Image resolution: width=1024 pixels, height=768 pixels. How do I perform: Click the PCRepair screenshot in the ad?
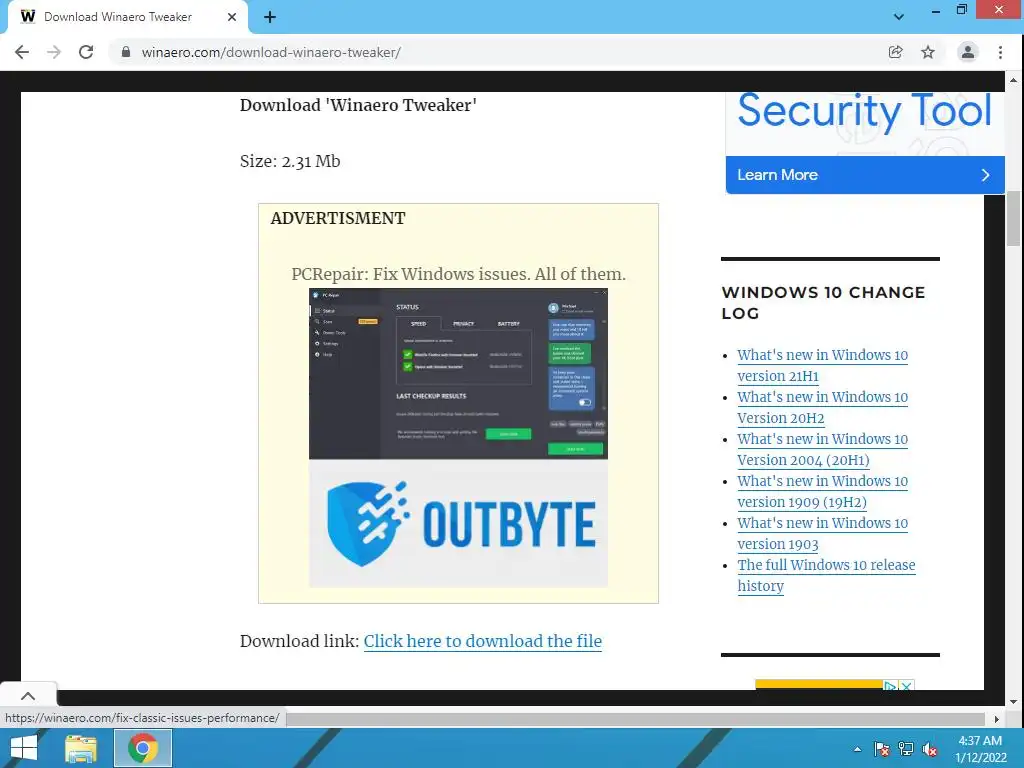458,374
